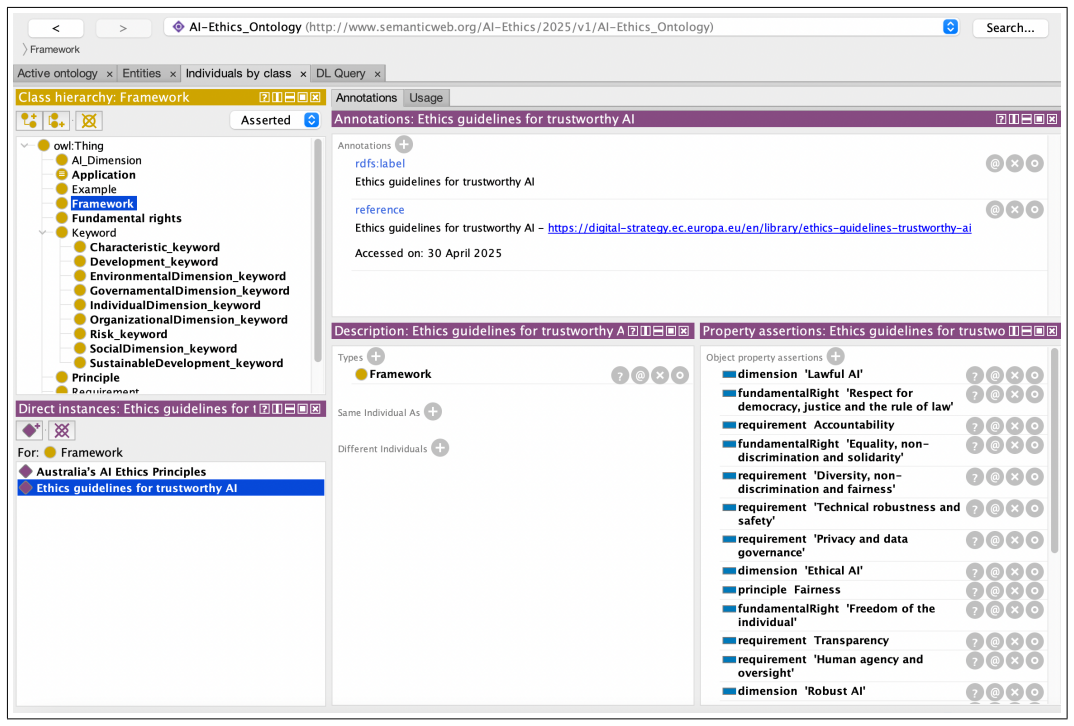Image resolution: width=1074 pixels, height=726 pixels.
Task: Select Example class in hierarchy
Action: coord(94,189)
